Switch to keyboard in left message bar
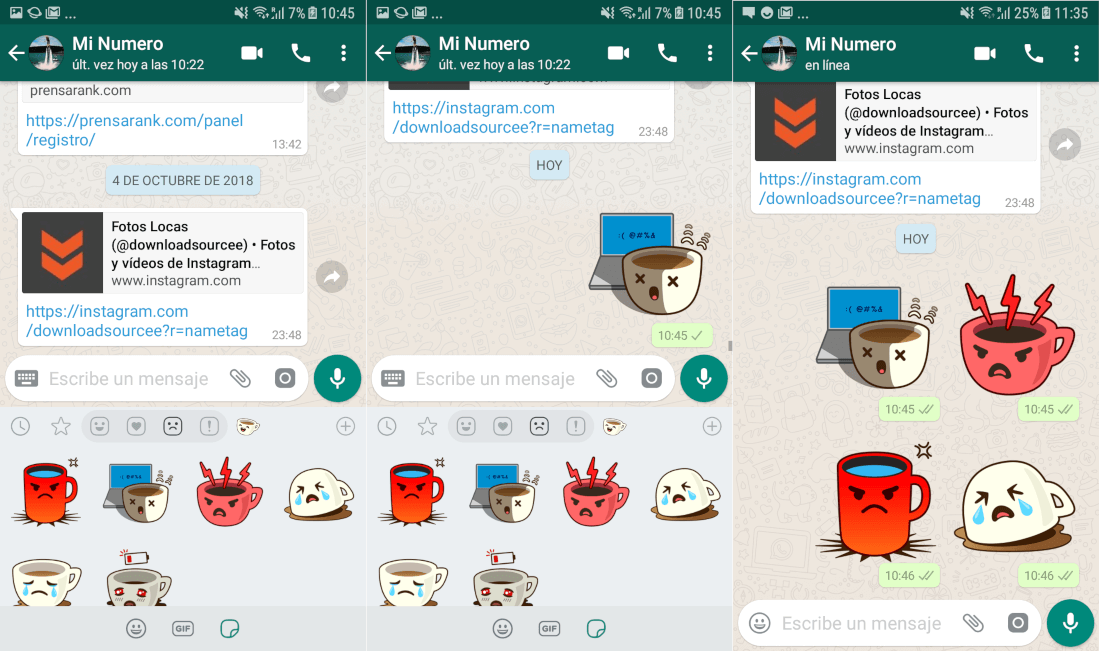This screenshot has height=651, width=1100. point(27,379)
